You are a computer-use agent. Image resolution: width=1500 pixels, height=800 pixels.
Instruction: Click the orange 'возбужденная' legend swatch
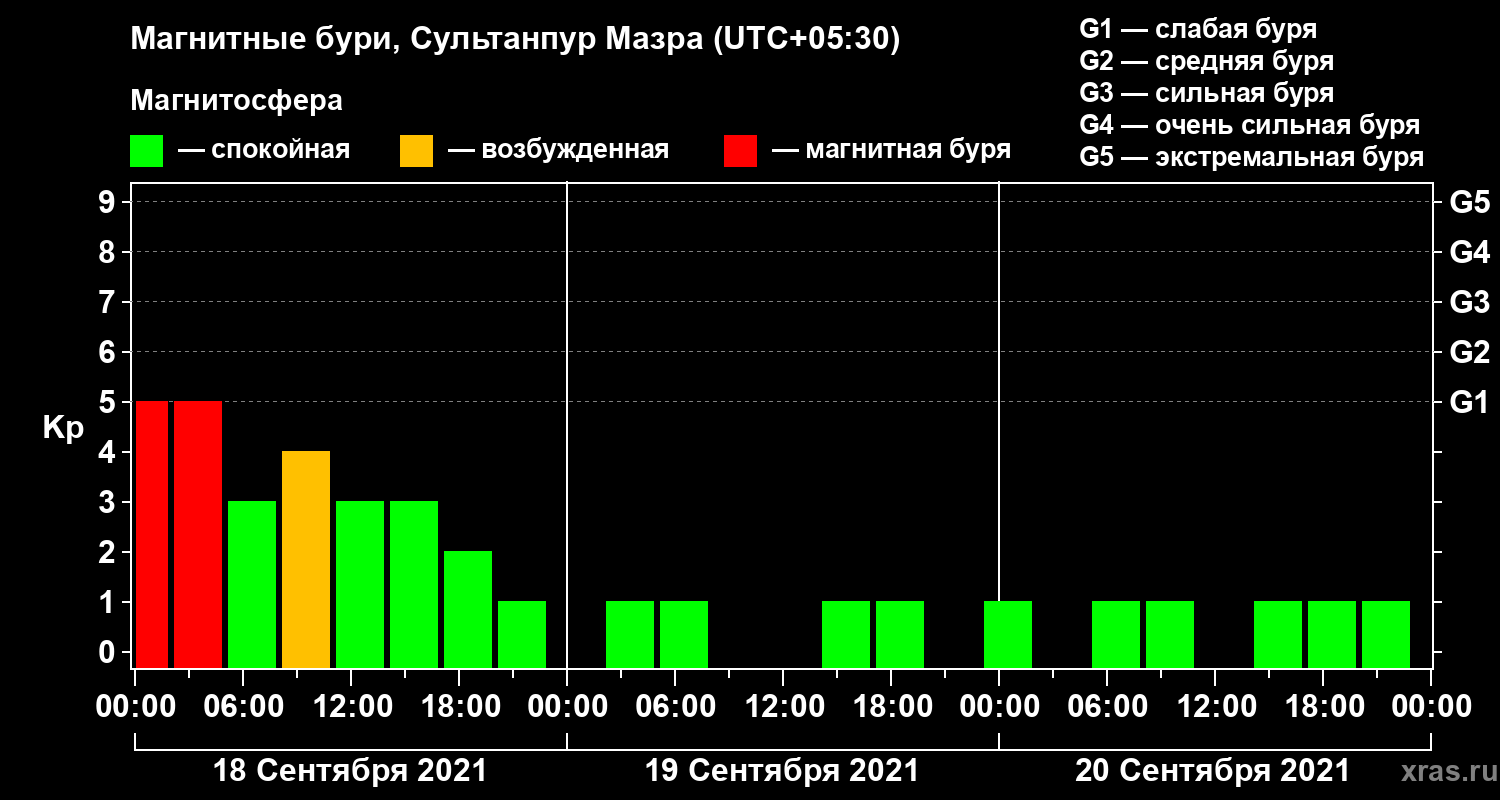(x=416, y=151)
